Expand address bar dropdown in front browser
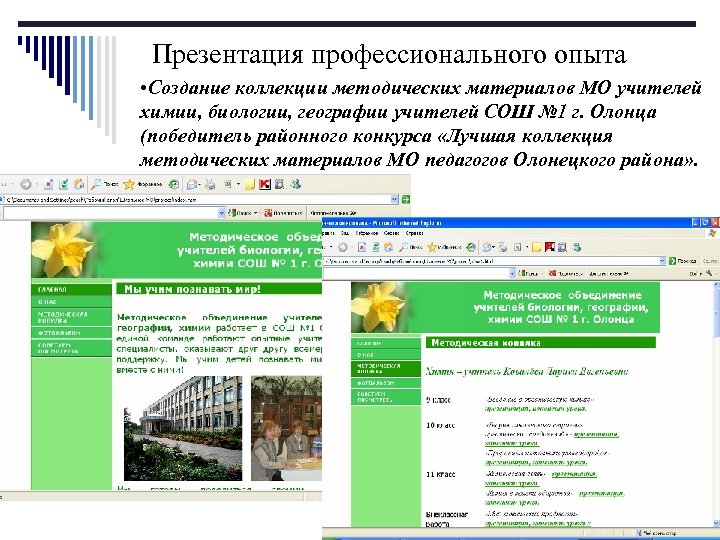Screen dimensions: 720x540 662,261
